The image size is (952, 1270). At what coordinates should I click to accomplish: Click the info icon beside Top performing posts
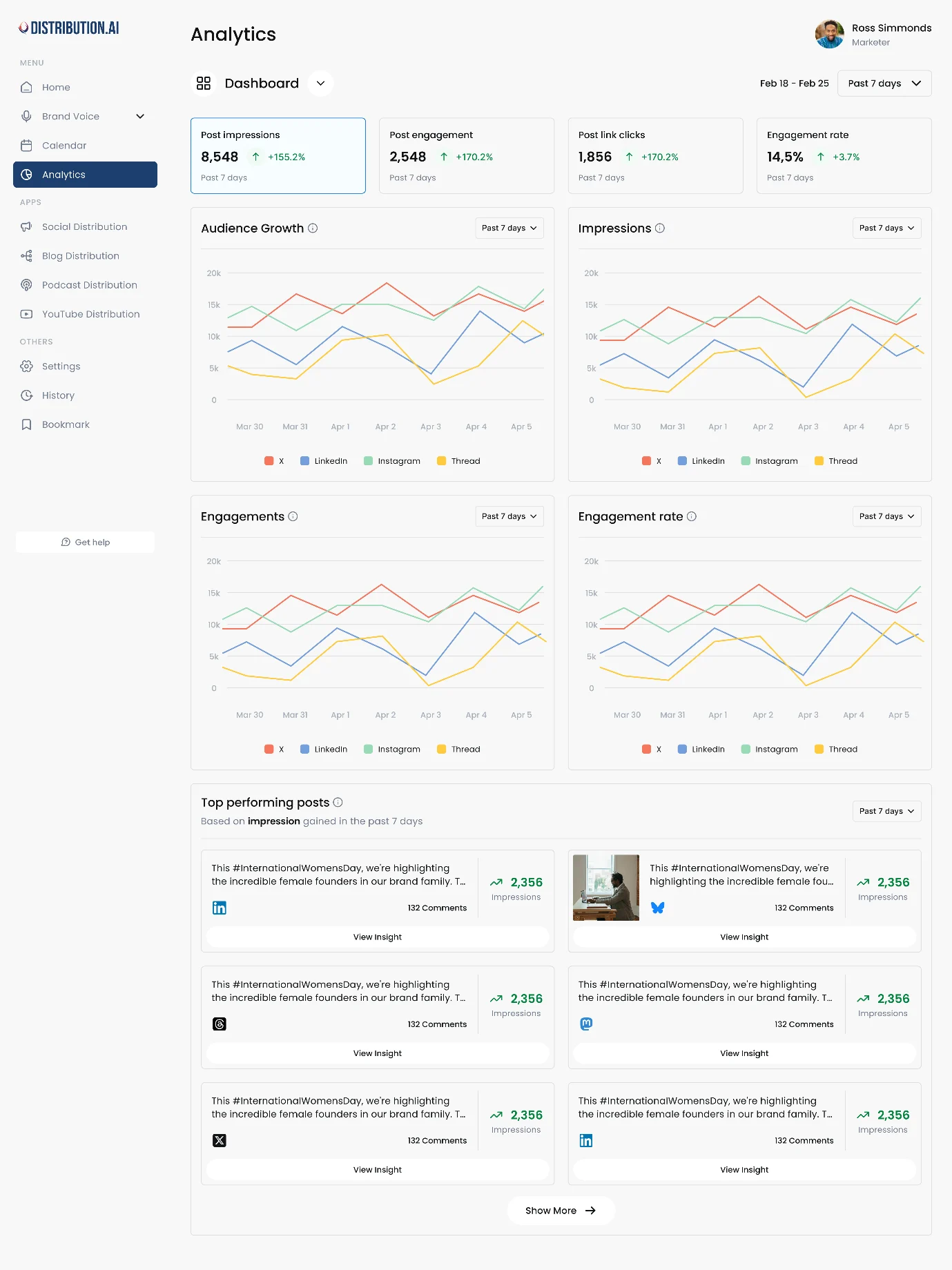click(338, 803)
